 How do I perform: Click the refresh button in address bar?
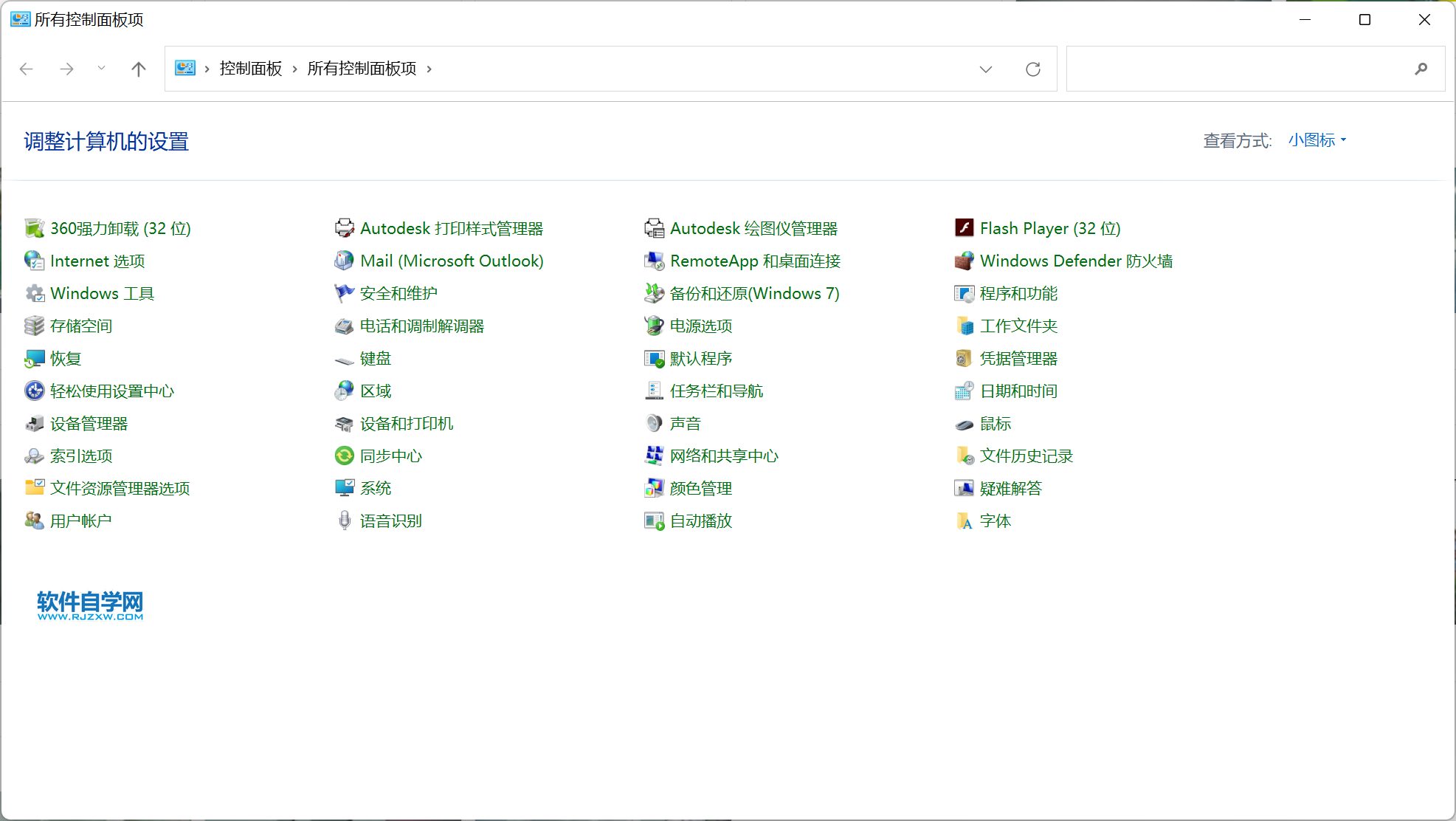tap(1033, 69)
